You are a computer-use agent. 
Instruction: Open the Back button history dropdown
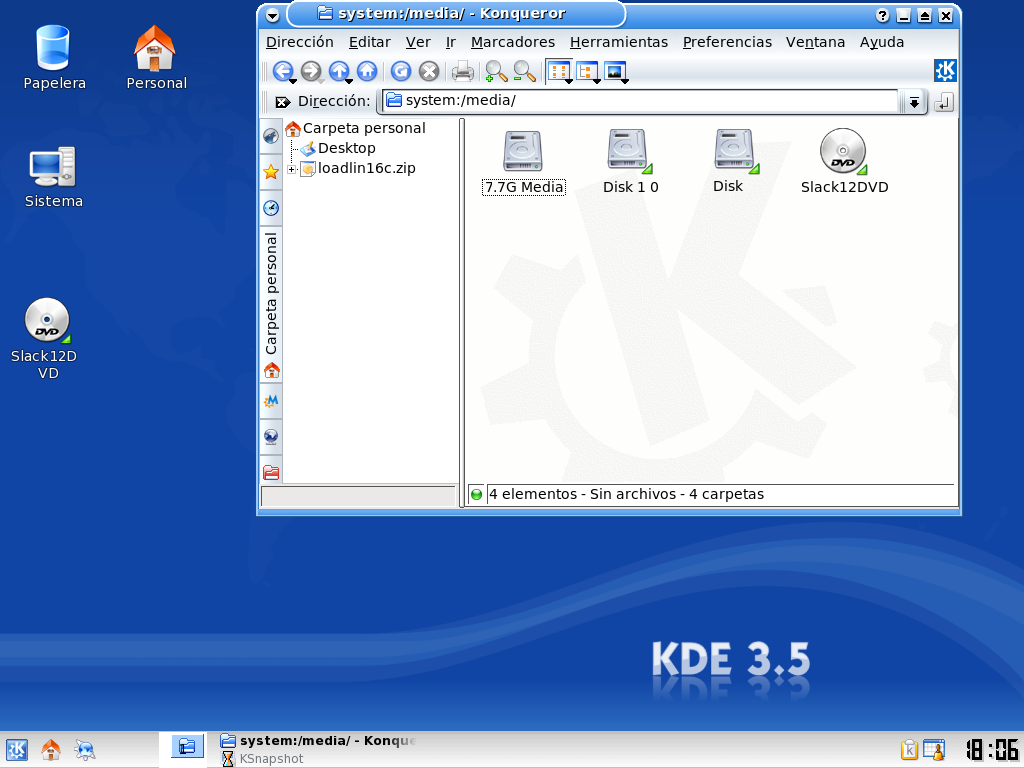(x=293, y=81)
